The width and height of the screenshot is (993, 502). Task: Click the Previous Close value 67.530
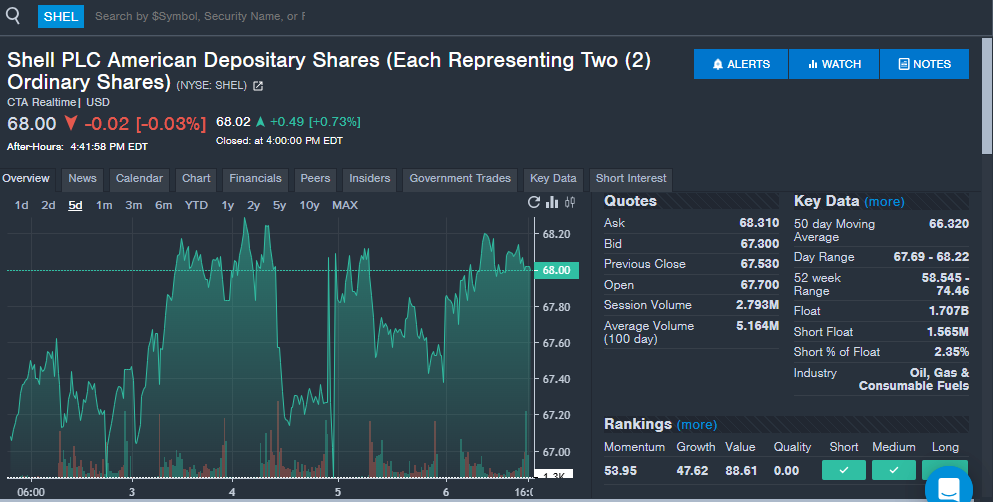point(759,264)
